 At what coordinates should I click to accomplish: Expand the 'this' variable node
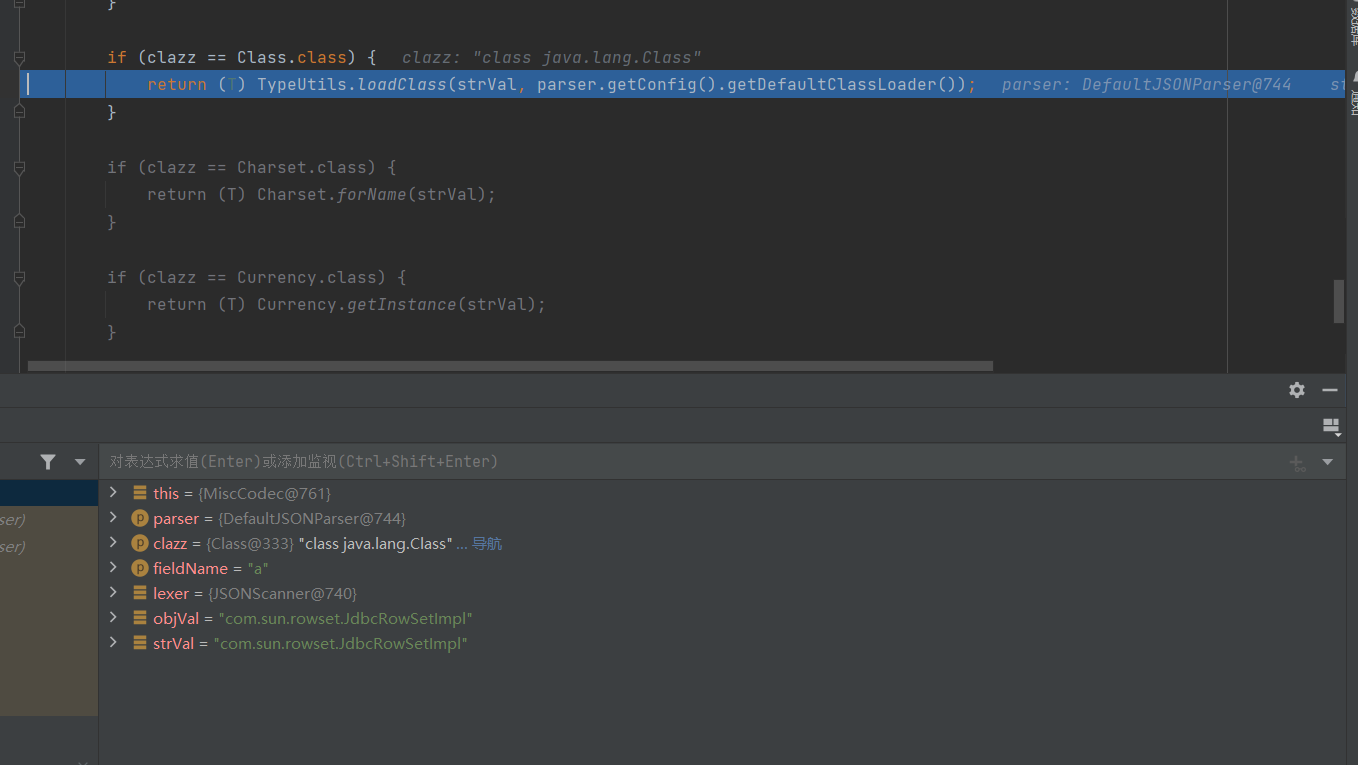tap(113, 492)
